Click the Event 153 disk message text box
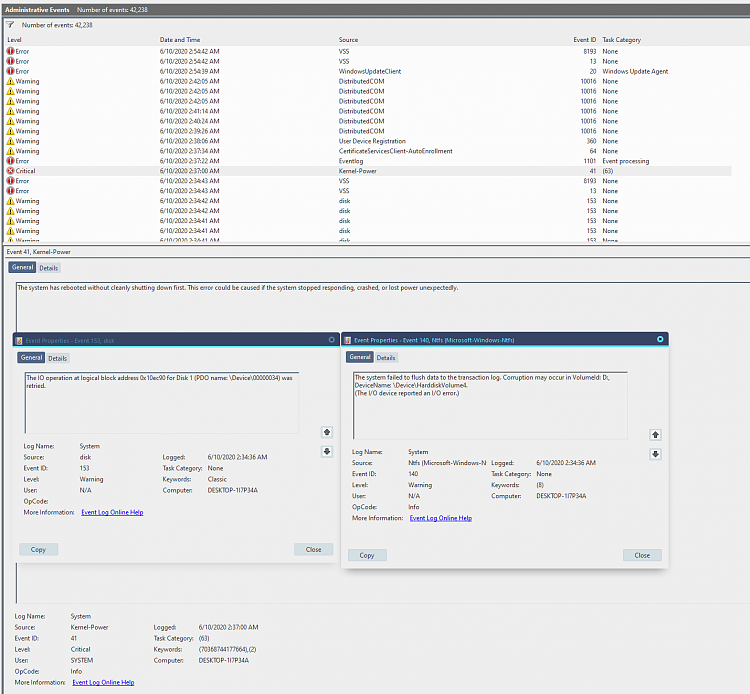Screen dimensions: 750x694 click(162, 403)
